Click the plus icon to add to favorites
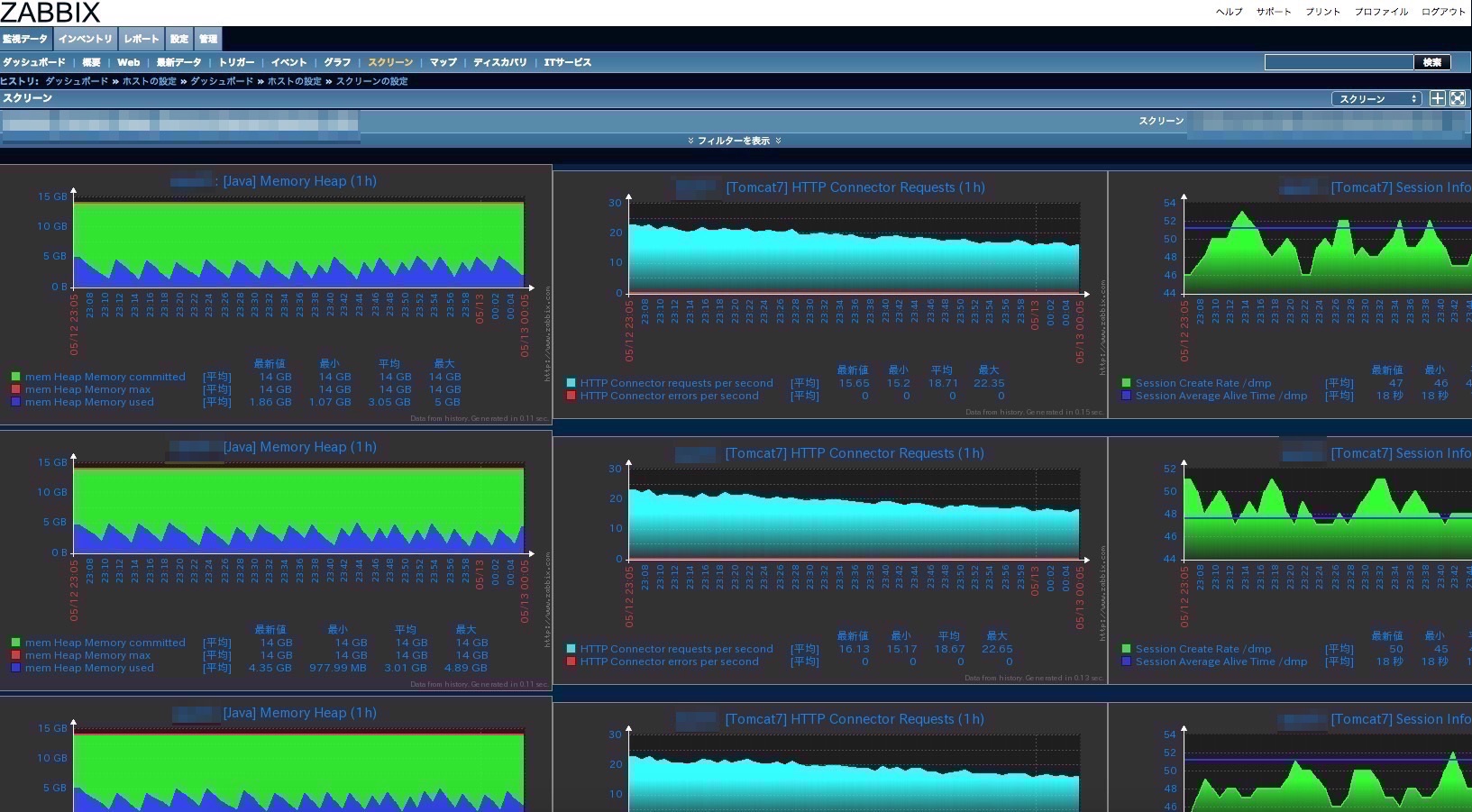1472x812 pixels. point(1438,99)
